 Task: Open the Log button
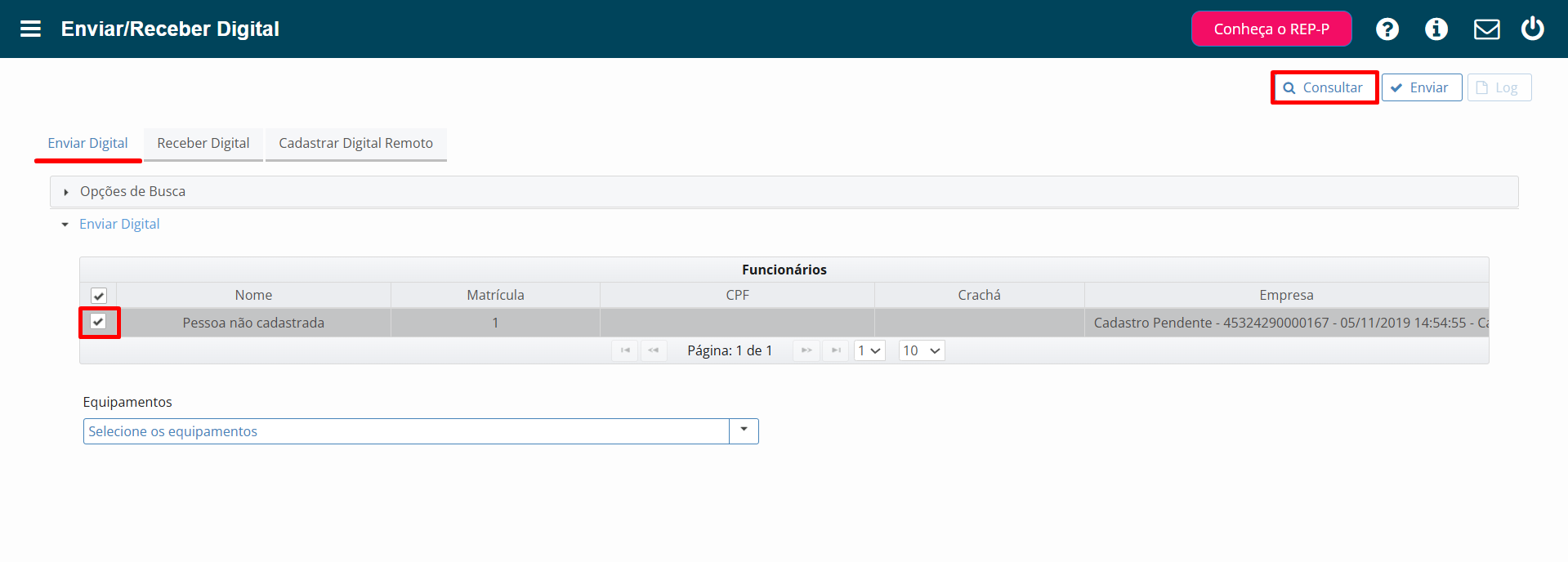pos(1499,87)
